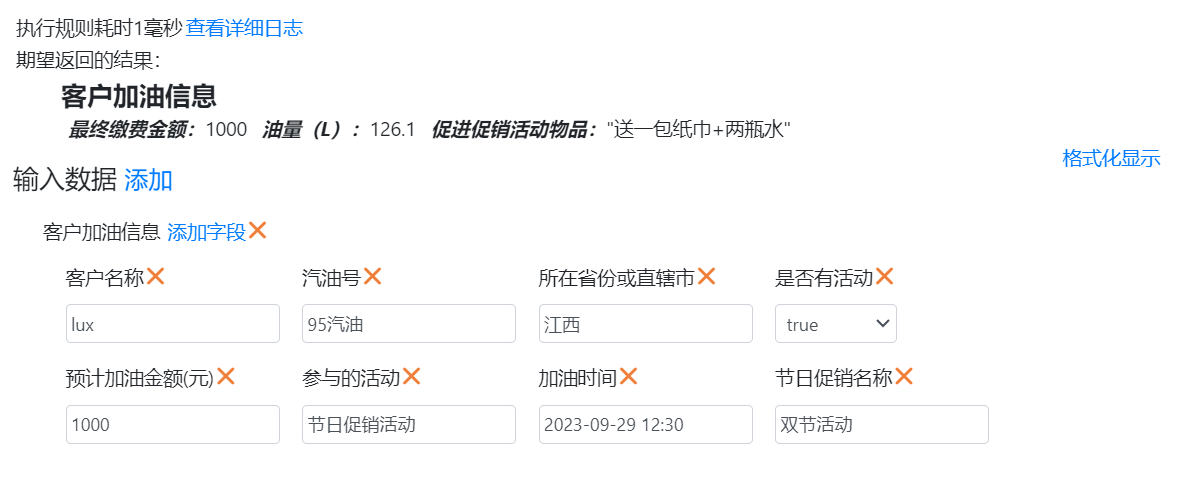Viewport: 1187px width, 479px height.
Task: Click the province input showing 江西
Action: 645,324
